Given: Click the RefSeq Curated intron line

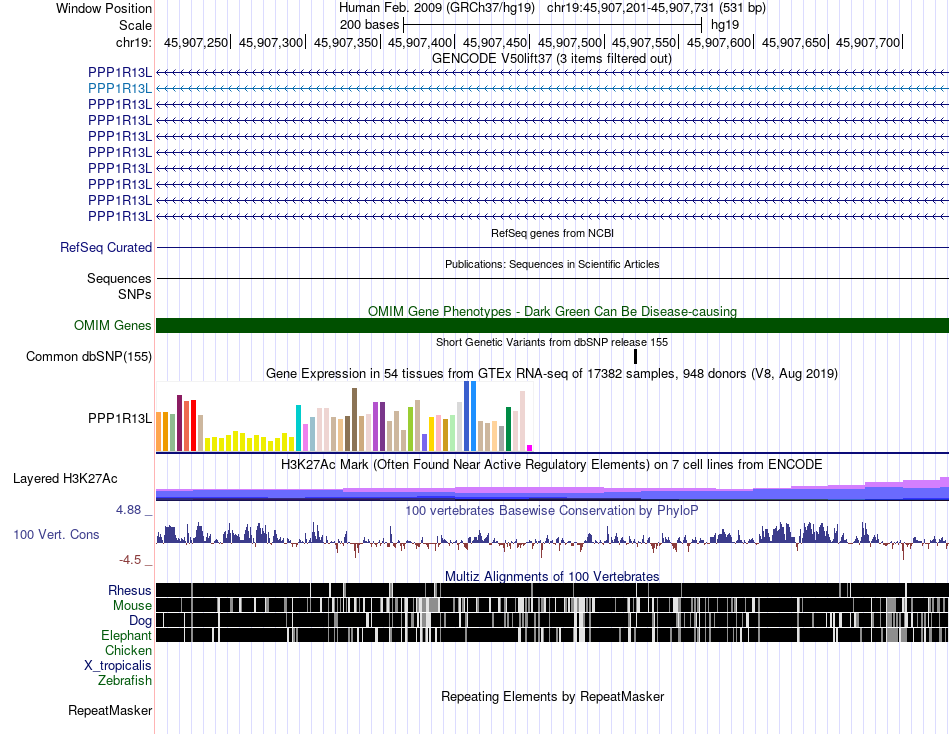Looking at the screenshot, I should point(552,247).
